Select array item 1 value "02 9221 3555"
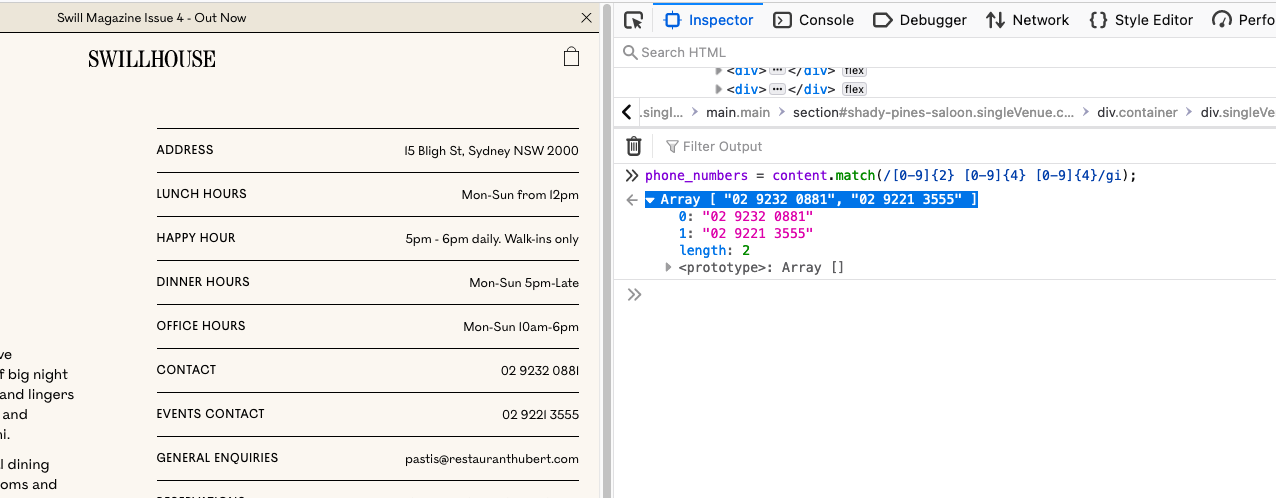The width and height of the screenshot is (1276, 498). pyautogui.click(x=758, y=234)
